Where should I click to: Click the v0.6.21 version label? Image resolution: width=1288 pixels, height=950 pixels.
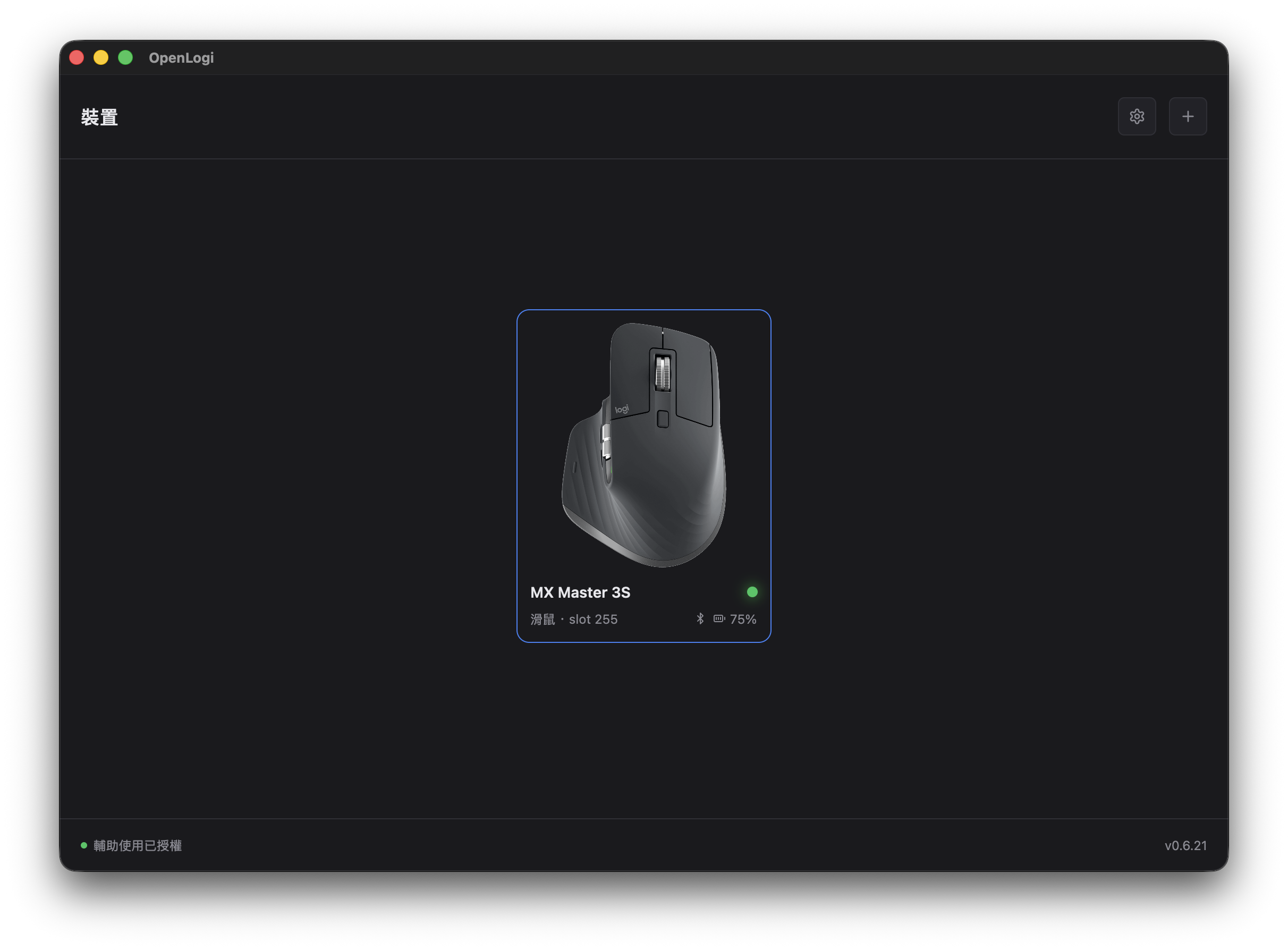point(1185,845)
